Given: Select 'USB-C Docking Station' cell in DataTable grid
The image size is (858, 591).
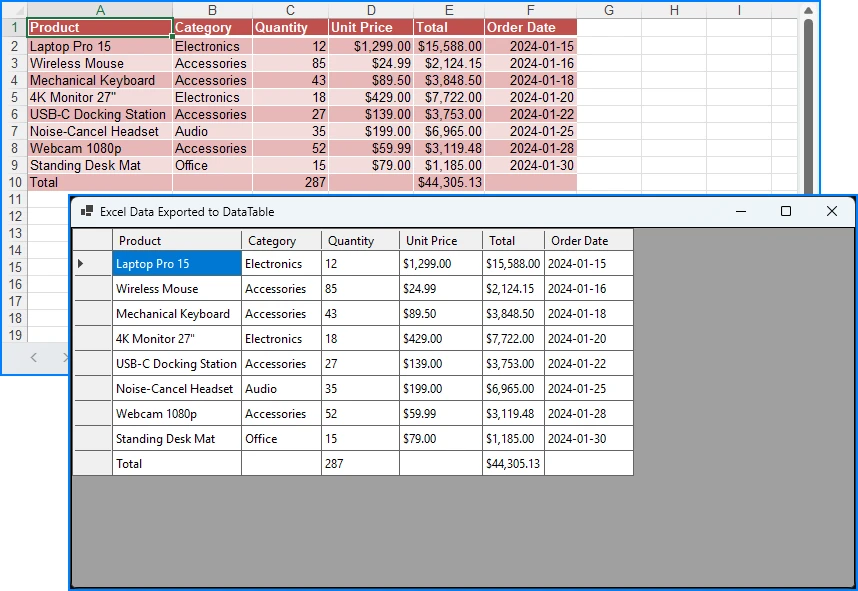Looking at the screenshot, I should [x=177, y=364].
